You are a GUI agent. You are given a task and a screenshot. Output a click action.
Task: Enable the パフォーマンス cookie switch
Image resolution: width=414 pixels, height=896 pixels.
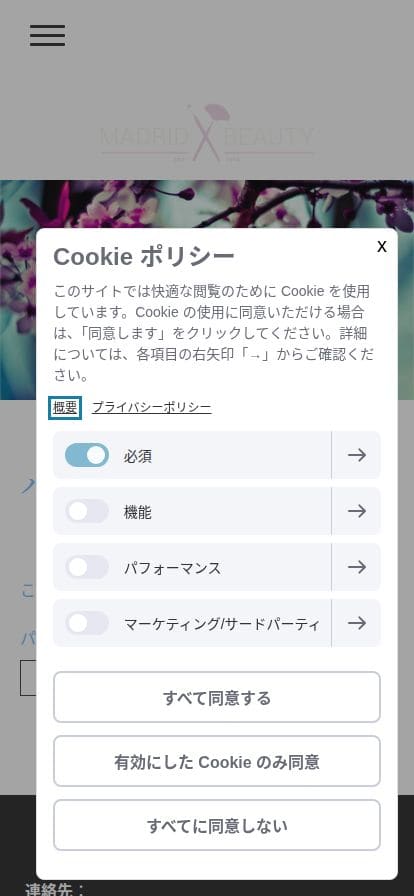point(87,567)
